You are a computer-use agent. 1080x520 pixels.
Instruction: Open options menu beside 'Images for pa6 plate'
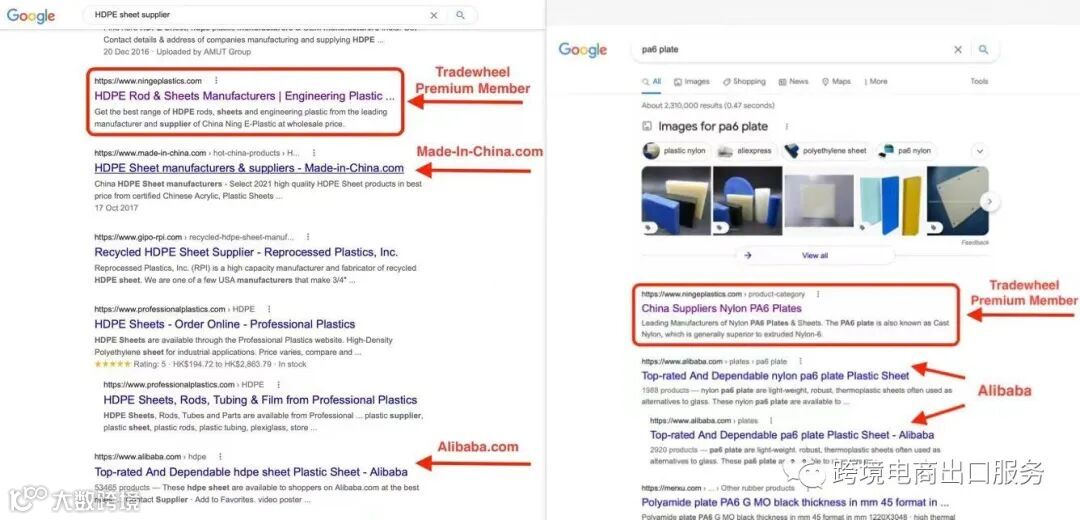tap(786, 127)
